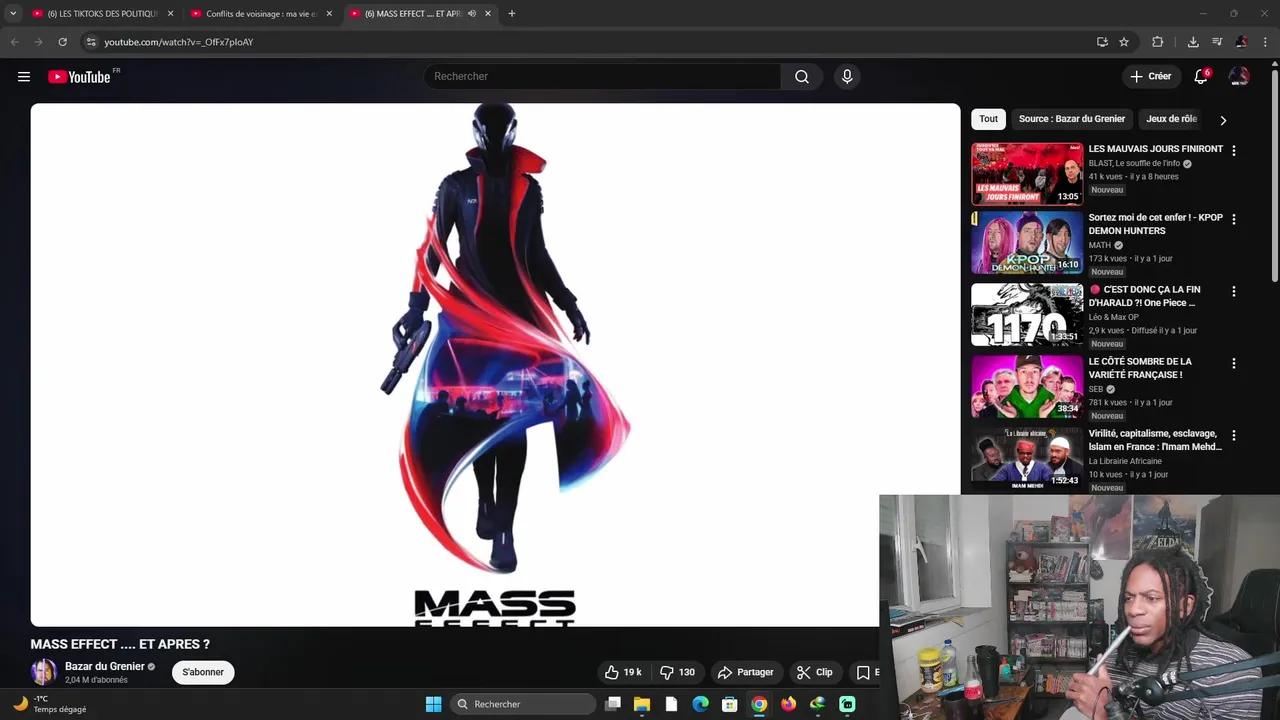Open the Créer menu button

1151,77
